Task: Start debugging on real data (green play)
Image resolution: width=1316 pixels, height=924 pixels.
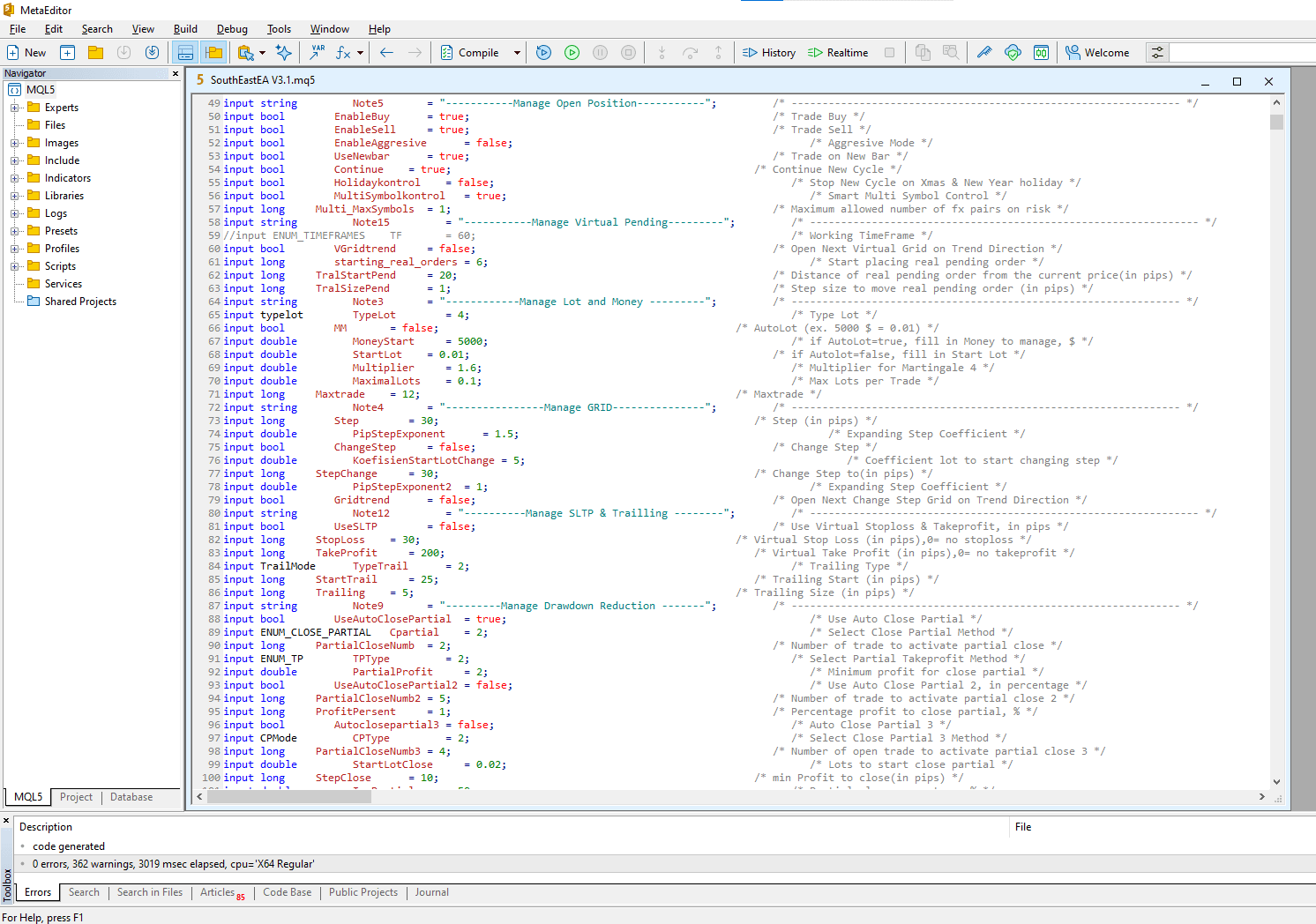Action: coord(572,53)
